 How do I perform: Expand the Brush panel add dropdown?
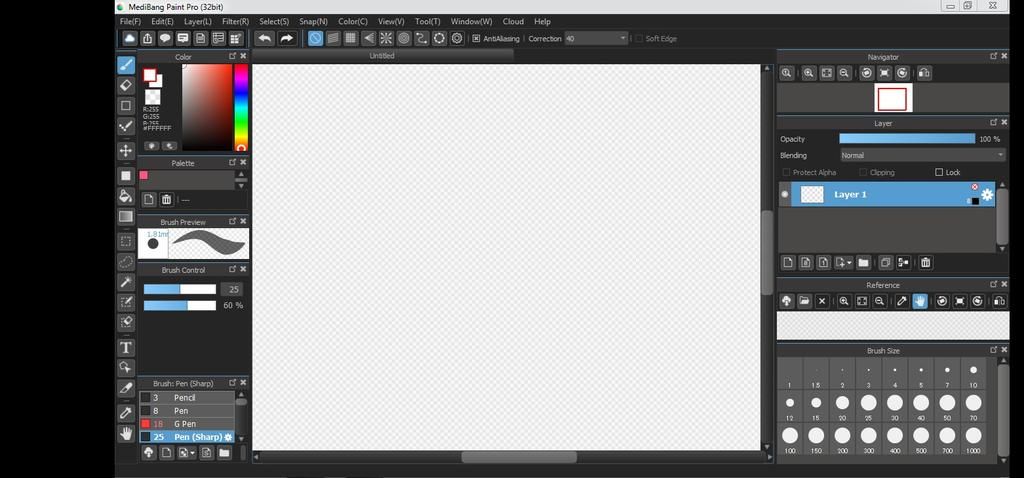coord(193,453)
